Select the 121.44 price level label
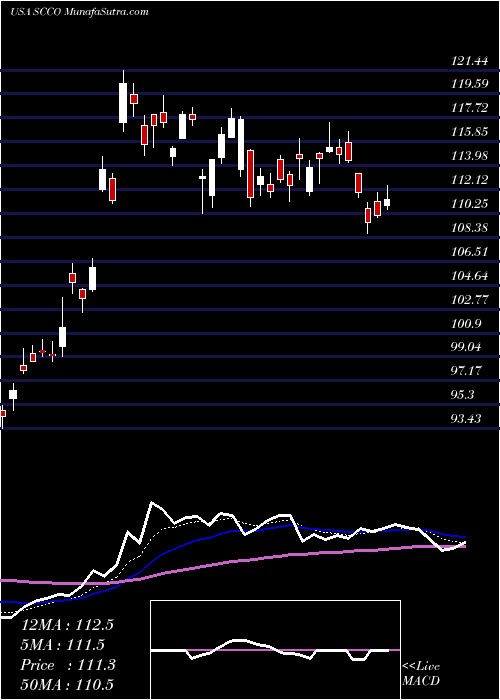Viewport: 500px width, 700px height. pyautogui.click(x=468, y=61)
